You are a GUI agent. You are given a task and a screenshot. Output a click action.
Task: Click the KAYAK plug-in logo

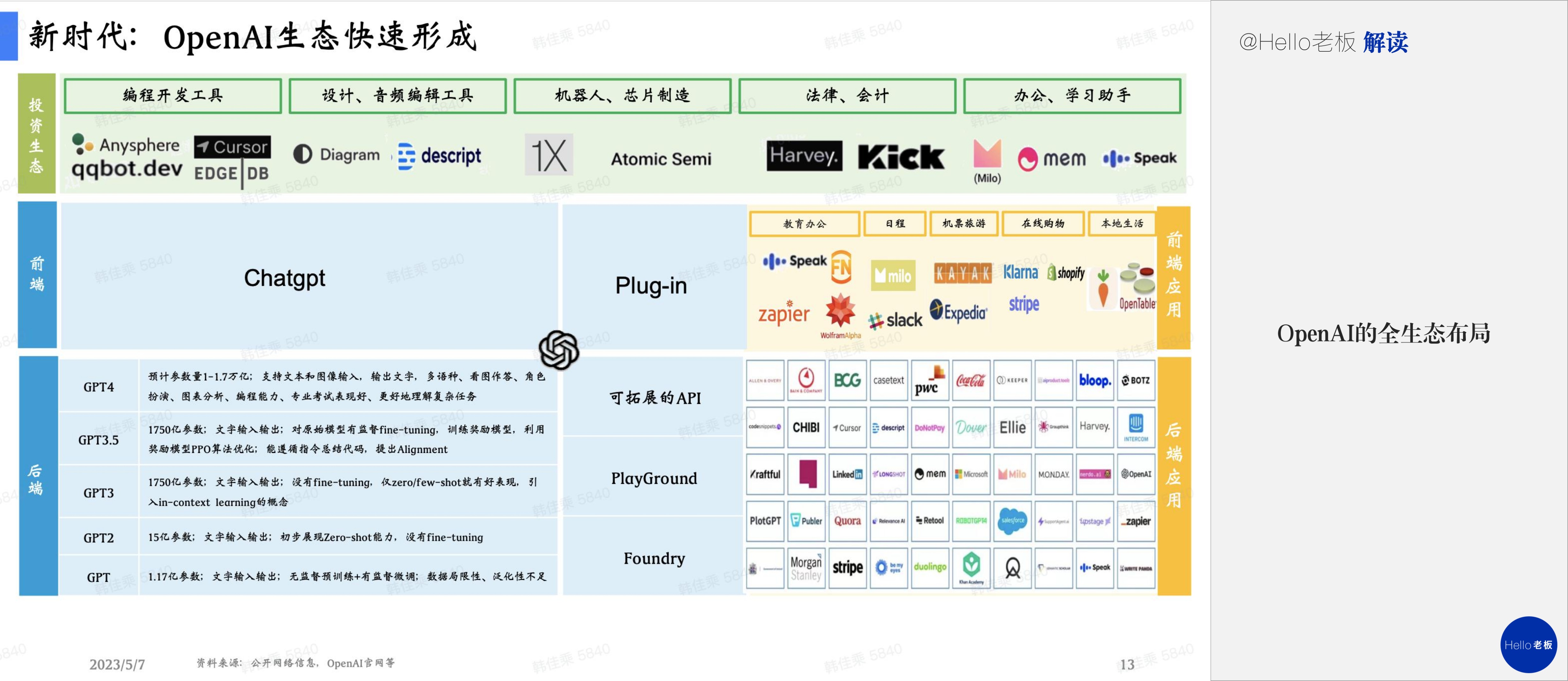click(963, 274)
